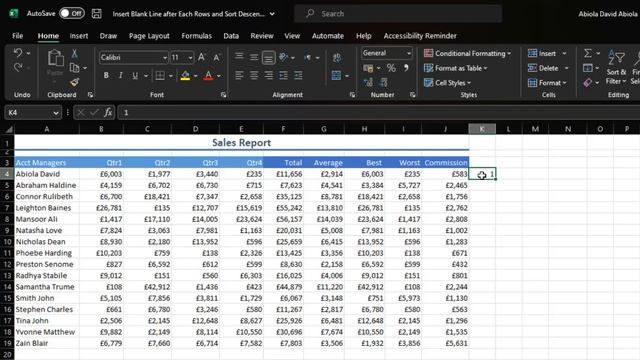This screenshot has width=640, height=360.
Task: Increase font size with the large A icon
Action: (202, 57)
